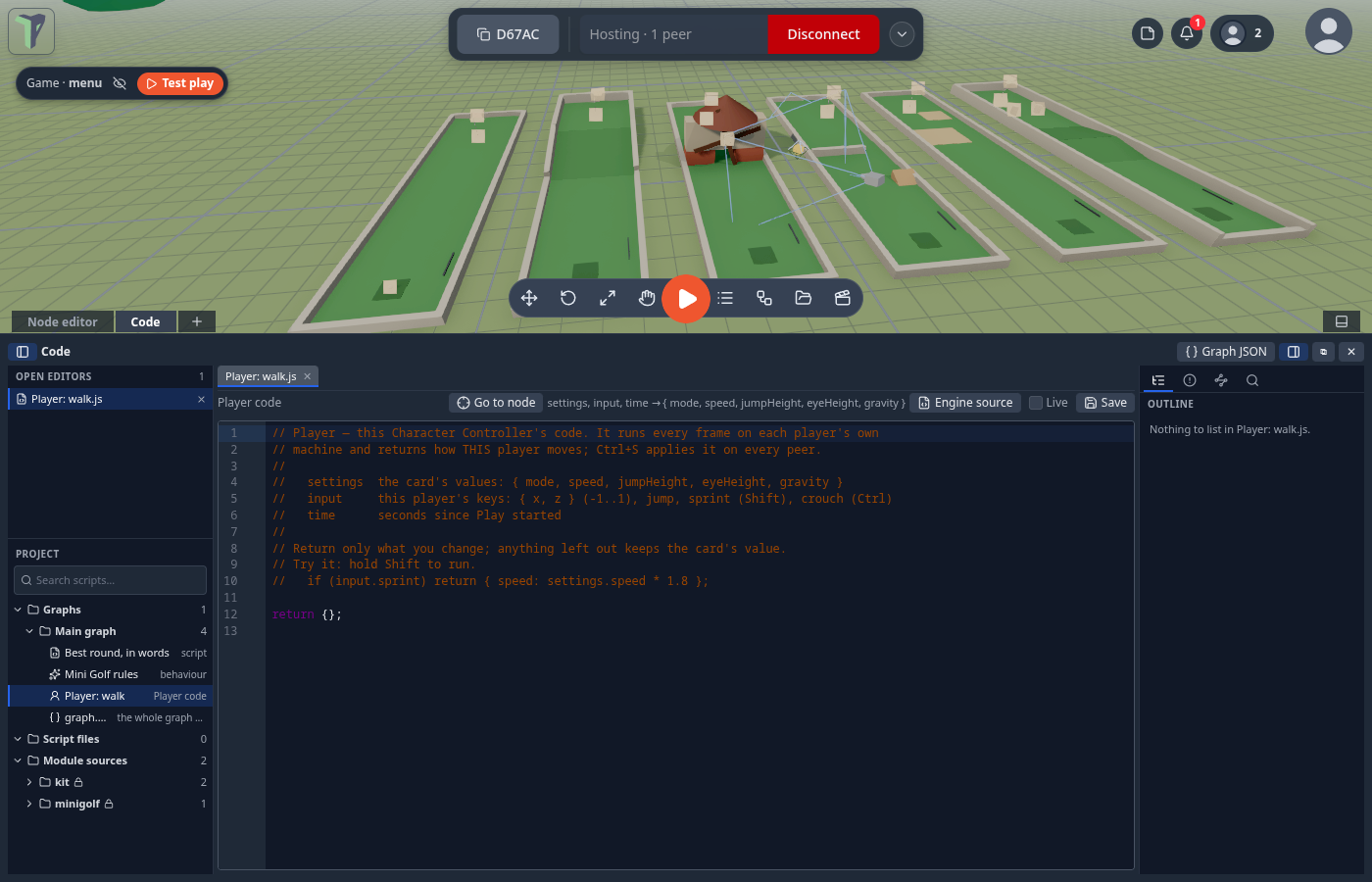Expand the minigolf module folder
Viewport: 1372px width, 882px height.
[29, 804]
